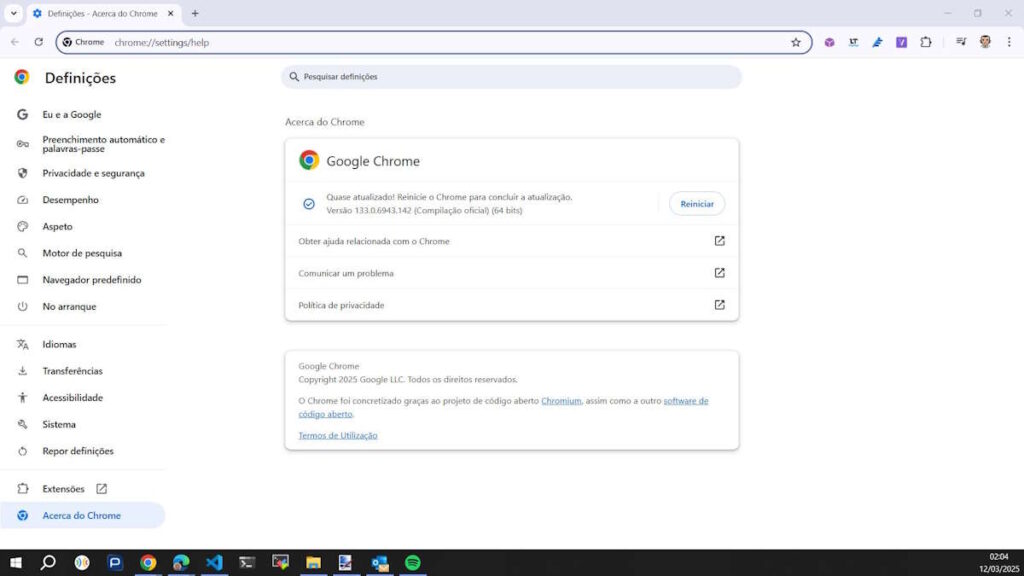Open the media controls toolbar icon

pos(961,42)
